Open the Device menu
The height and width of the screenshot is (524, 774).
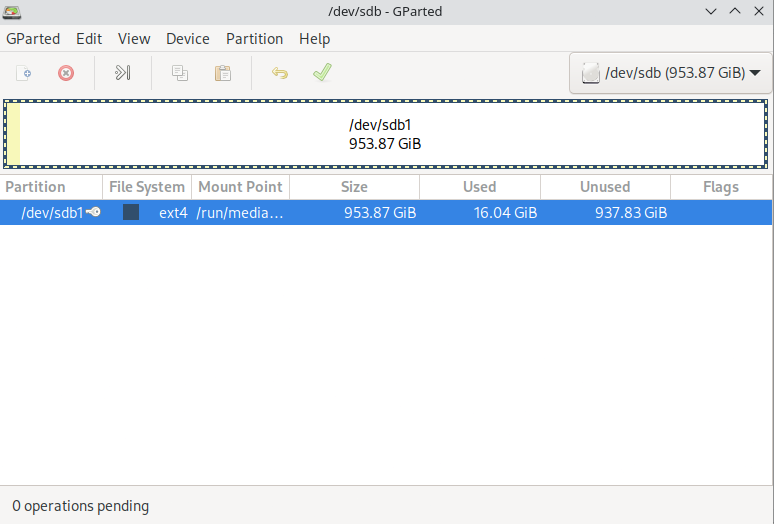[188, 38]
